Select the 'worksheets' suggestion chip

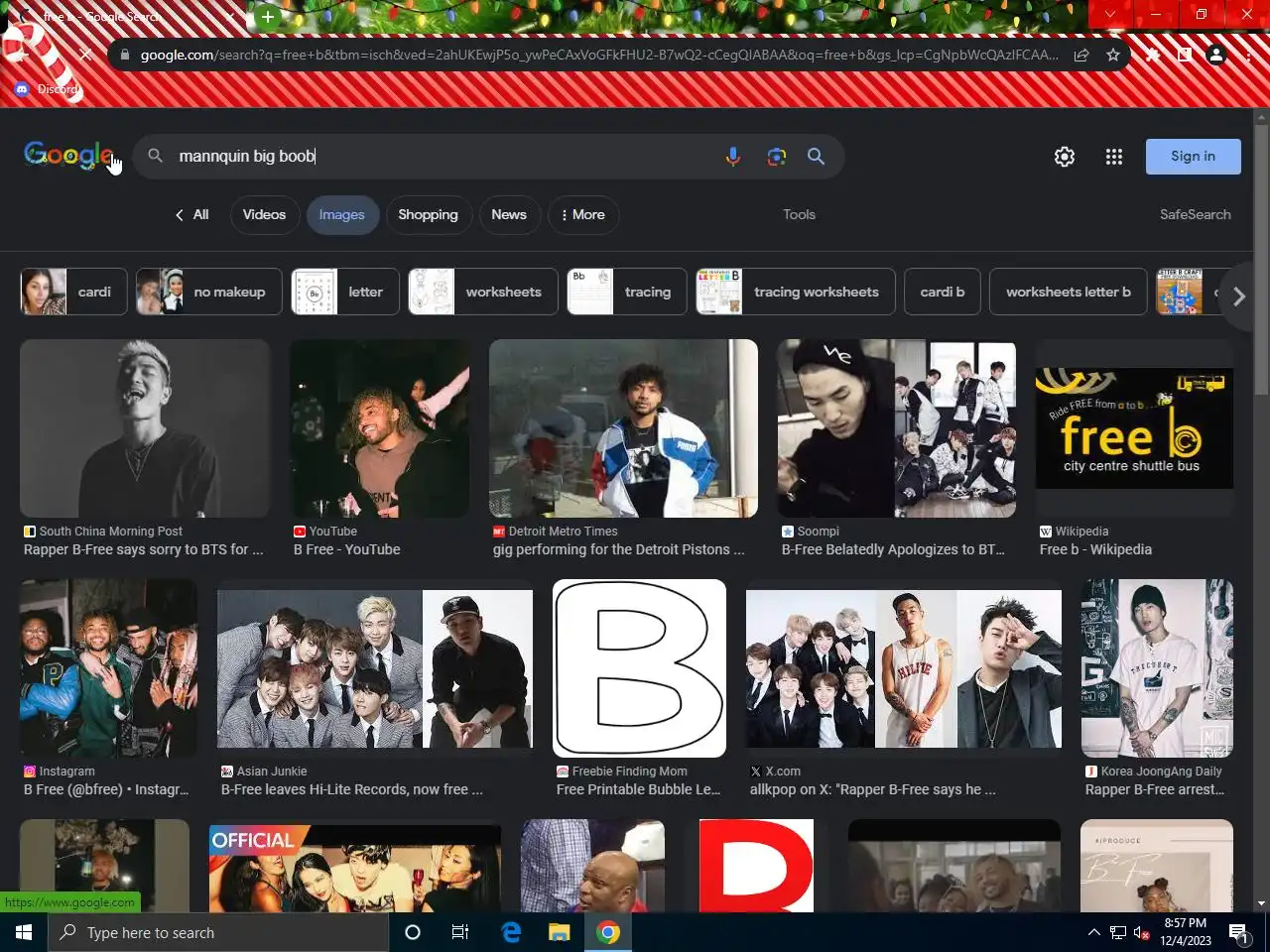point(483,292)
